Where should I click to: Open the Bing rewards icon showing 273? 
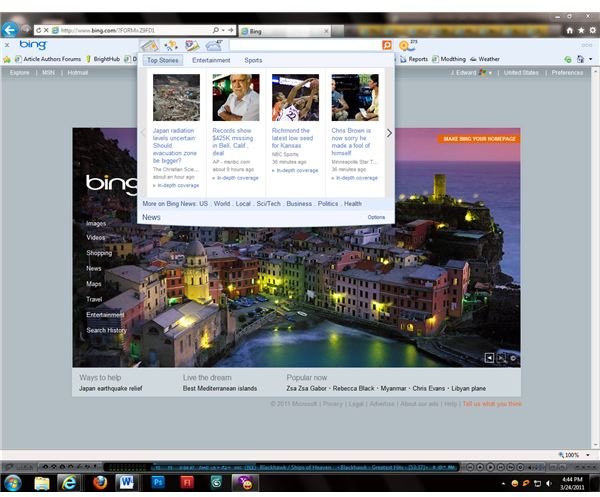coord(408,45)
